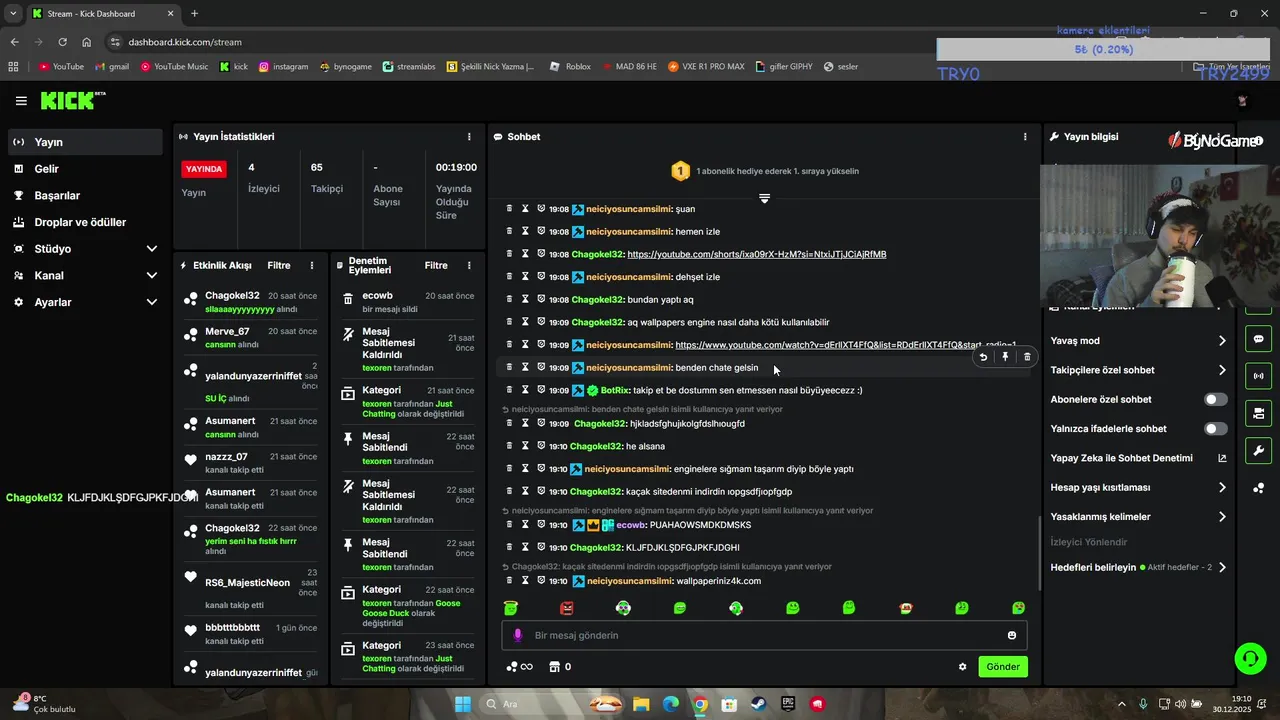Click the purple microphone icon in message box
The width and height of the screenshot is (1280, 720).
pos(517,635)
